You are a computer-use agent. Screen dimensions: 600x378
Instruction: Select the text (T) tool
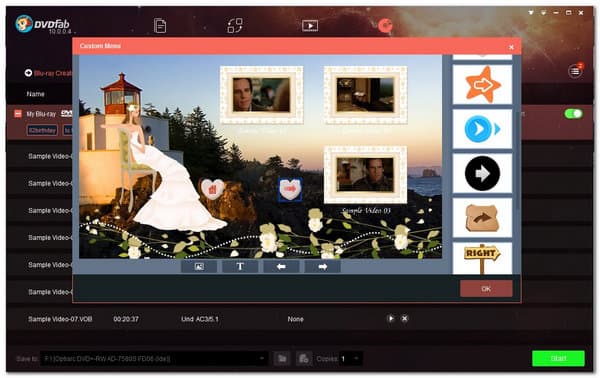(x=240, y=267)
